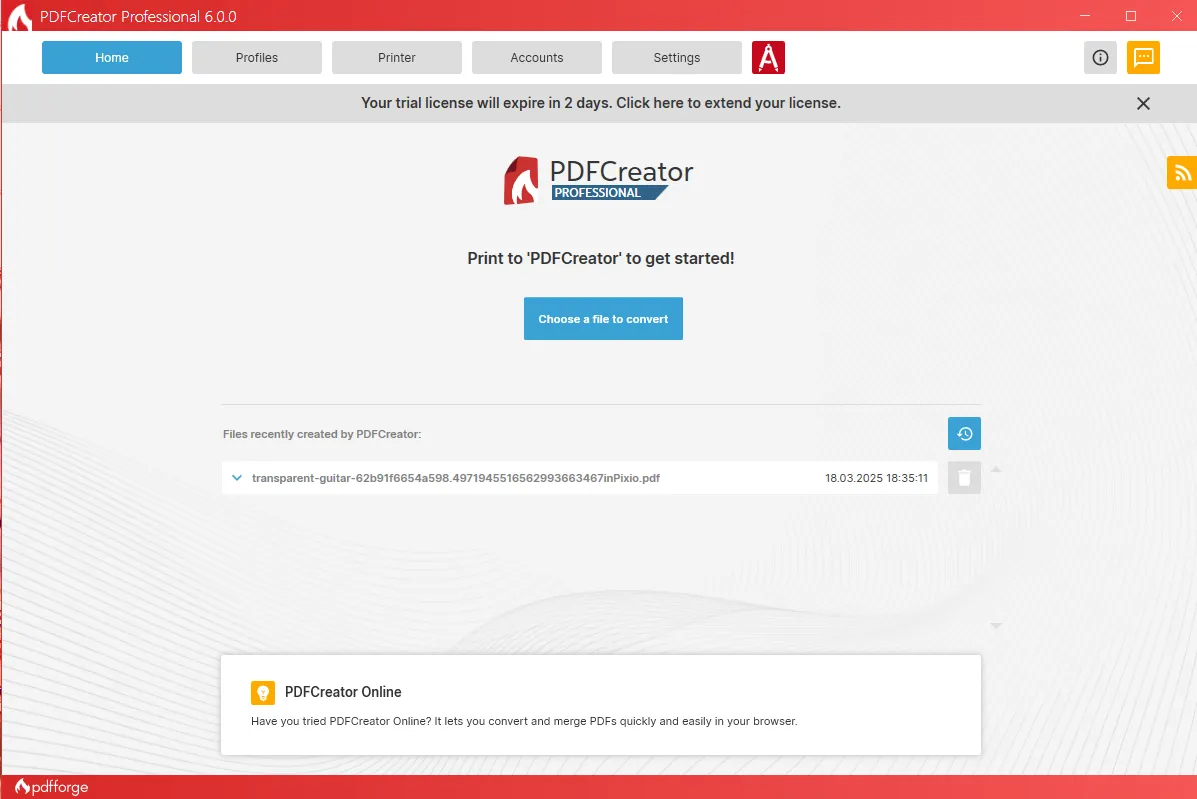Switch to the Profiles tab

256,57
